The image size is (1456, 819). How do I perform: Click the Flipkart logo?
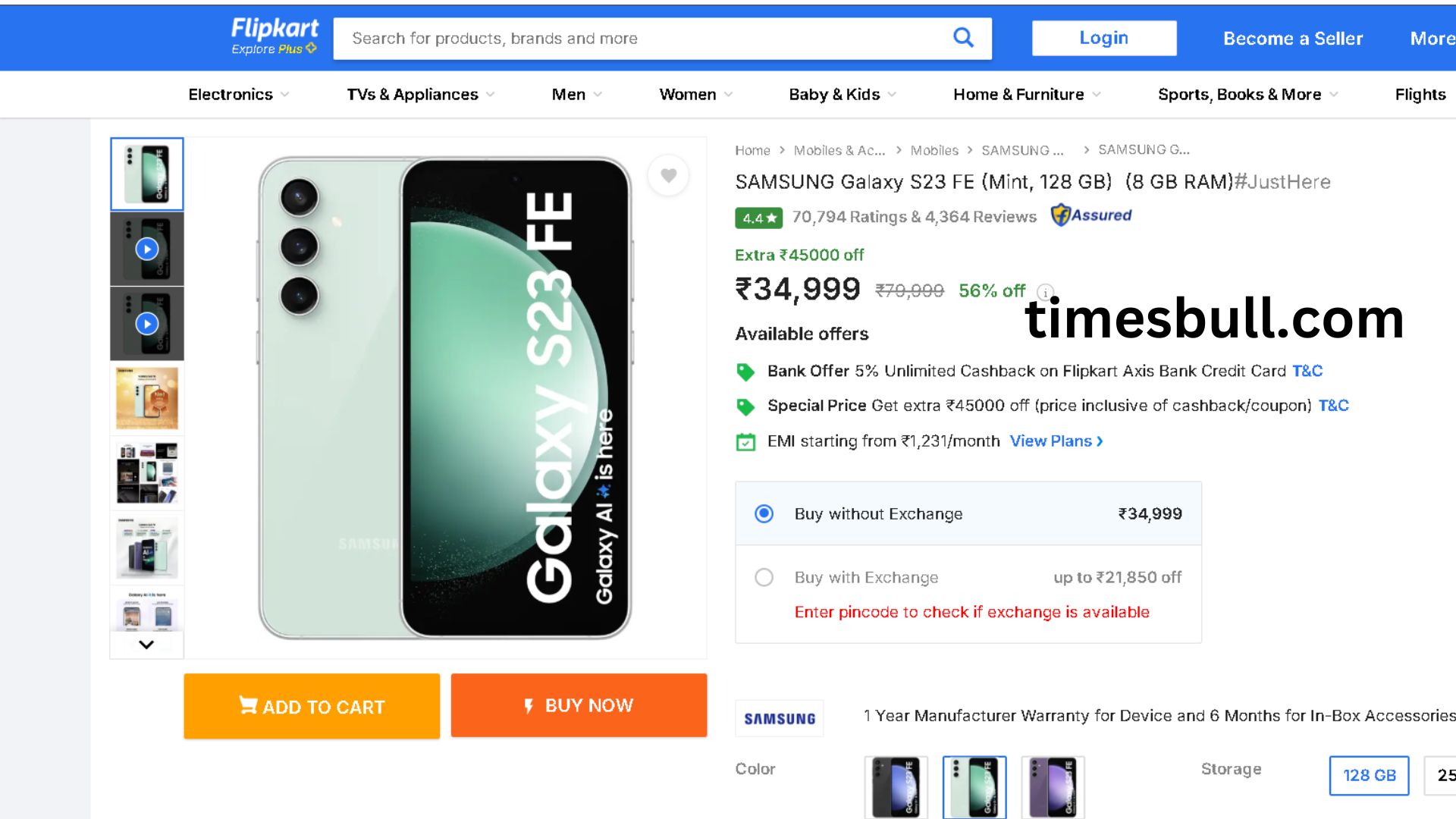[x=274, y=36]
